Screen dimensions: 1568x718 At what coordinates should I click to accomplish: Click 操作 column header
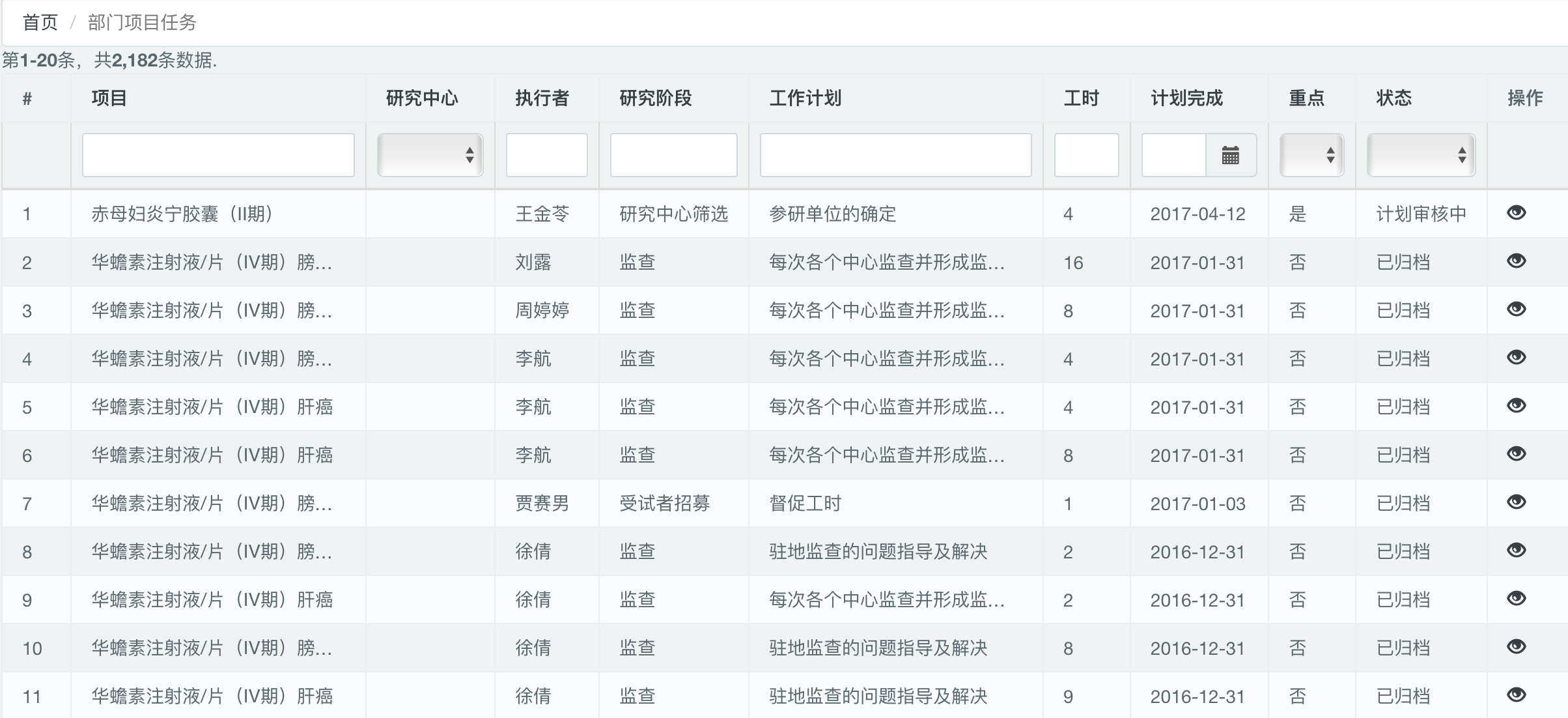pos(1525,98)
